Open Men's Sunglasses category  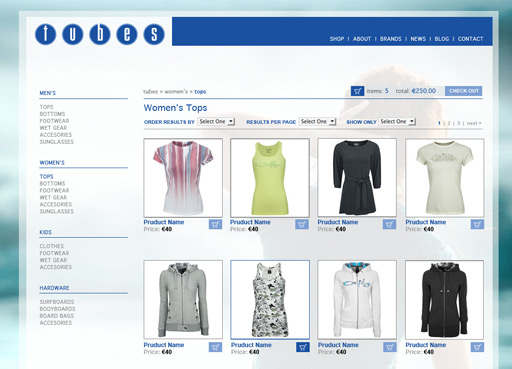tap(57, 142)
